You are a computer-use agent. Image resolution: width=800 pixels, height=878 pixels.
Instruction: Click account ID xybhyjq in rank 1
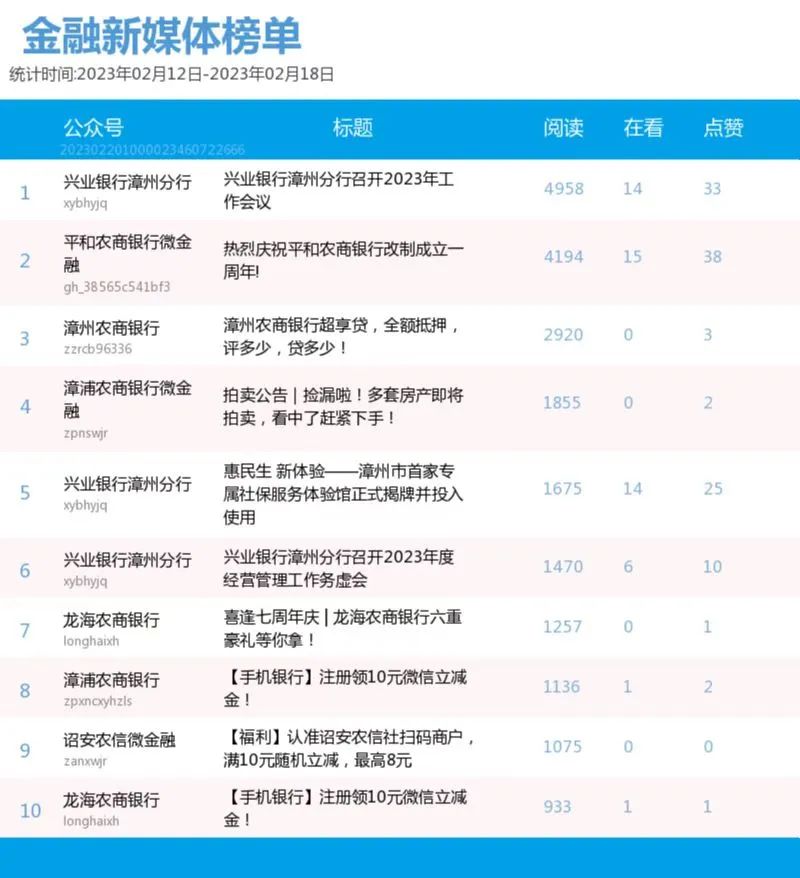pos(85,203)
